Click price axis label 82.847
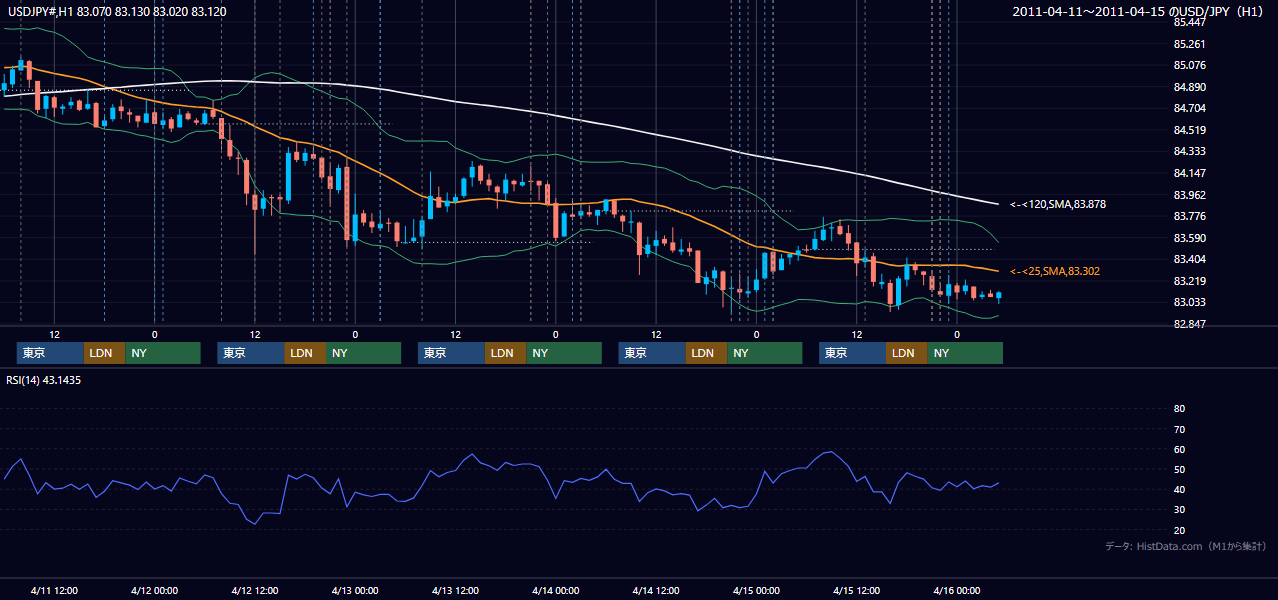Viewport: 1278px width, 600px height. coord(1189,324)
